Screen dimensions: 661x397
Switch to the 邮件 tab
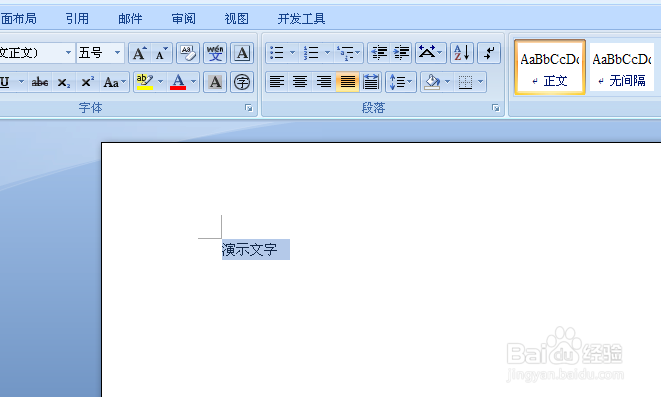130,19
